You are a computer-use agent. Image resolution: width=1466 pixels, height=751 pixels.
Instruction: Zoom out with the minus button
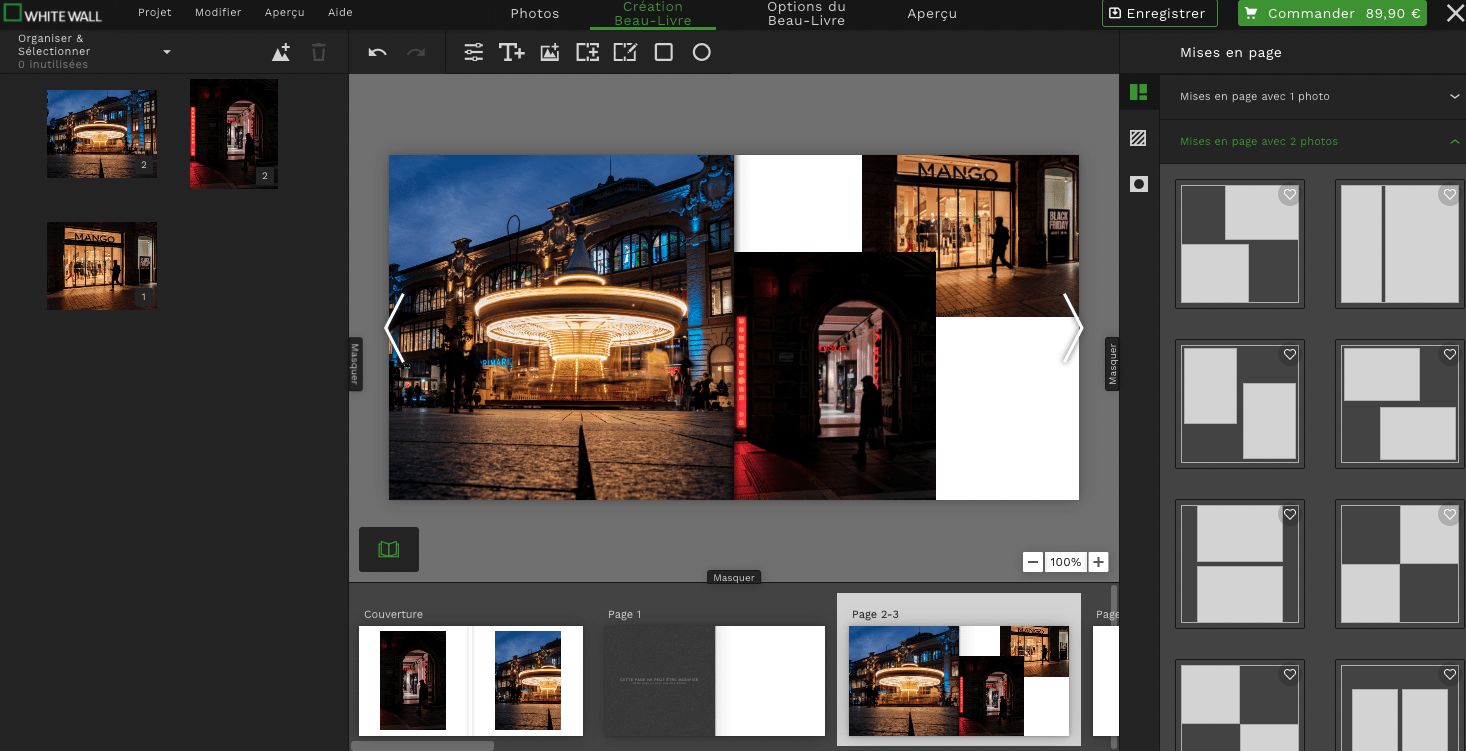1033,562
